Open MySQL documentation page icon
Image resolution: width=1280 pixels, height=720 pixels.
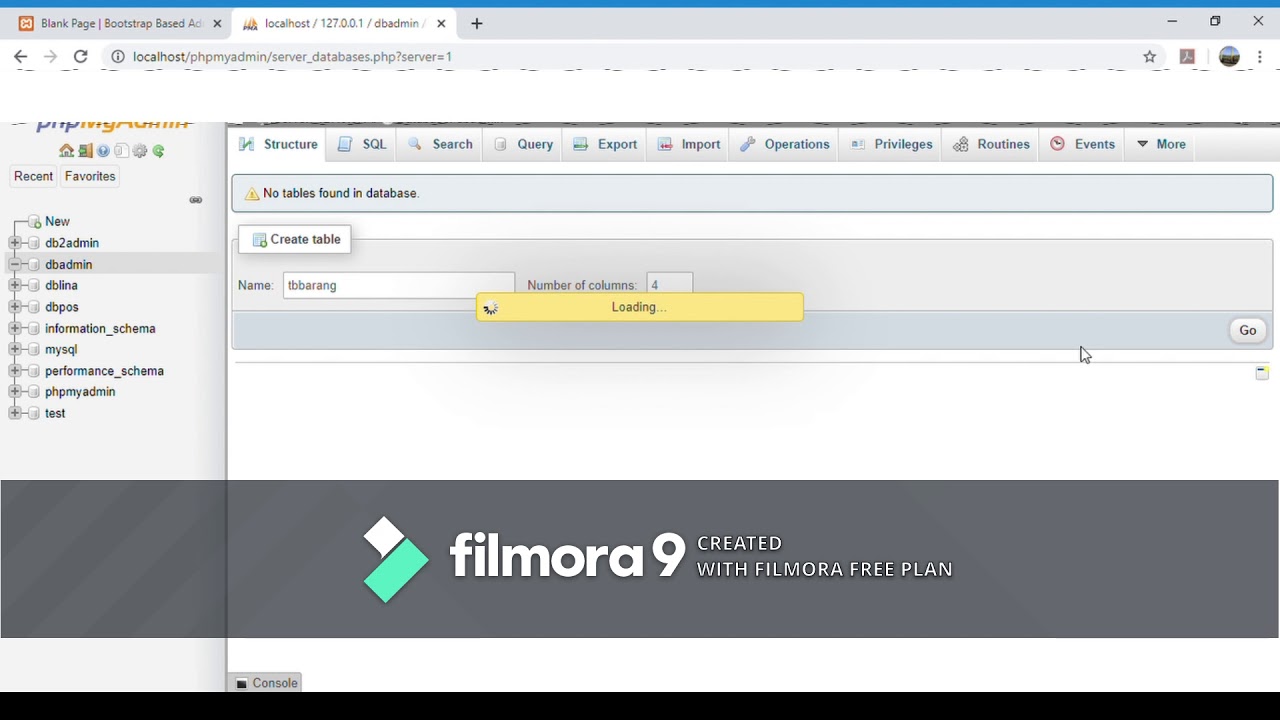click(x=121, y=151)
